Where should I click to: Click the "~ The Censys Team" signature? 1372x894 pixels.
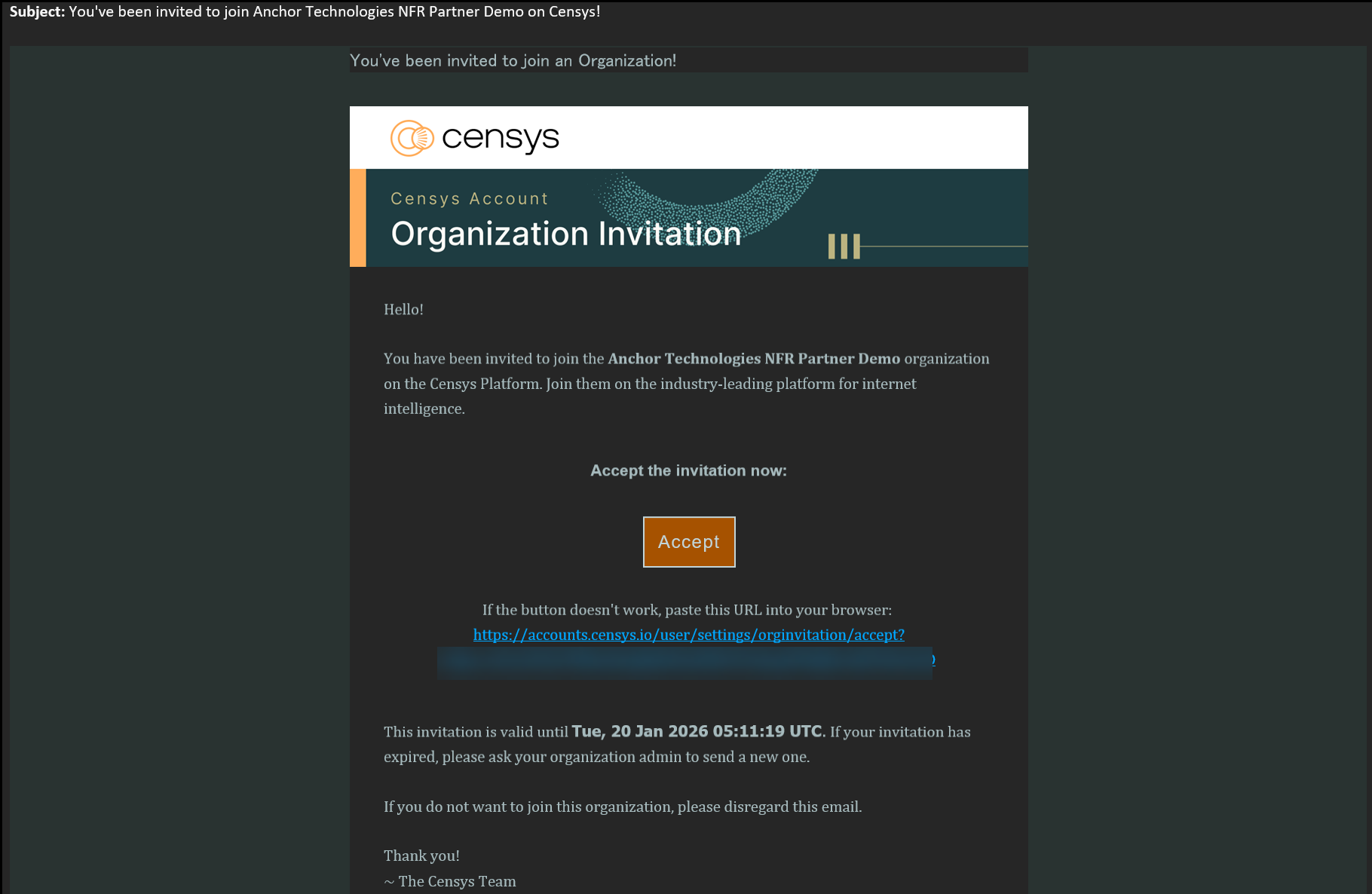pyautogui.click(x=450, y=881)
